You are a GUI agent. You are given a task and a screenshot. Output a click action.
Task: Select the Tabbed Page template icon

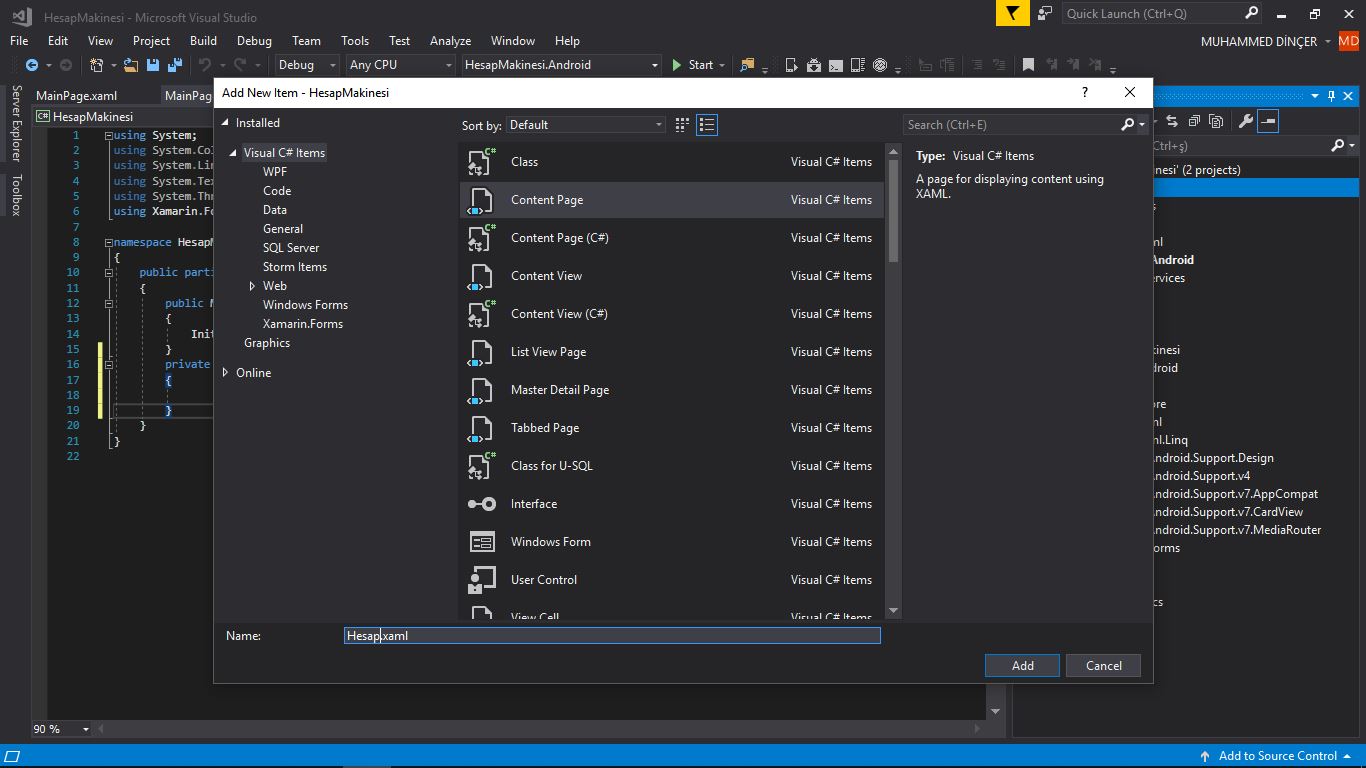click(x=482, y=428)
